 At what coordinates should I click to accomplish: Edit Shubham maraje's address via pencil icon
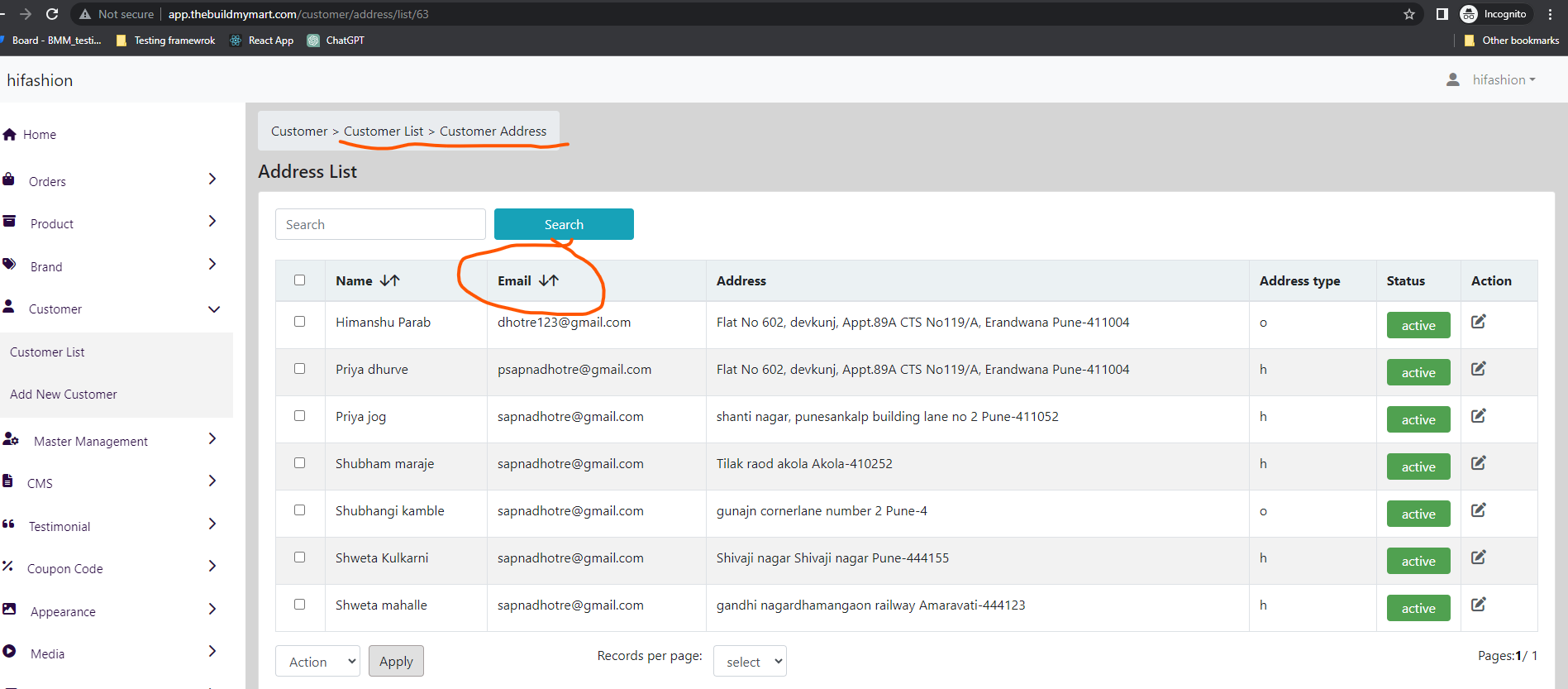tap(1479, 463)
